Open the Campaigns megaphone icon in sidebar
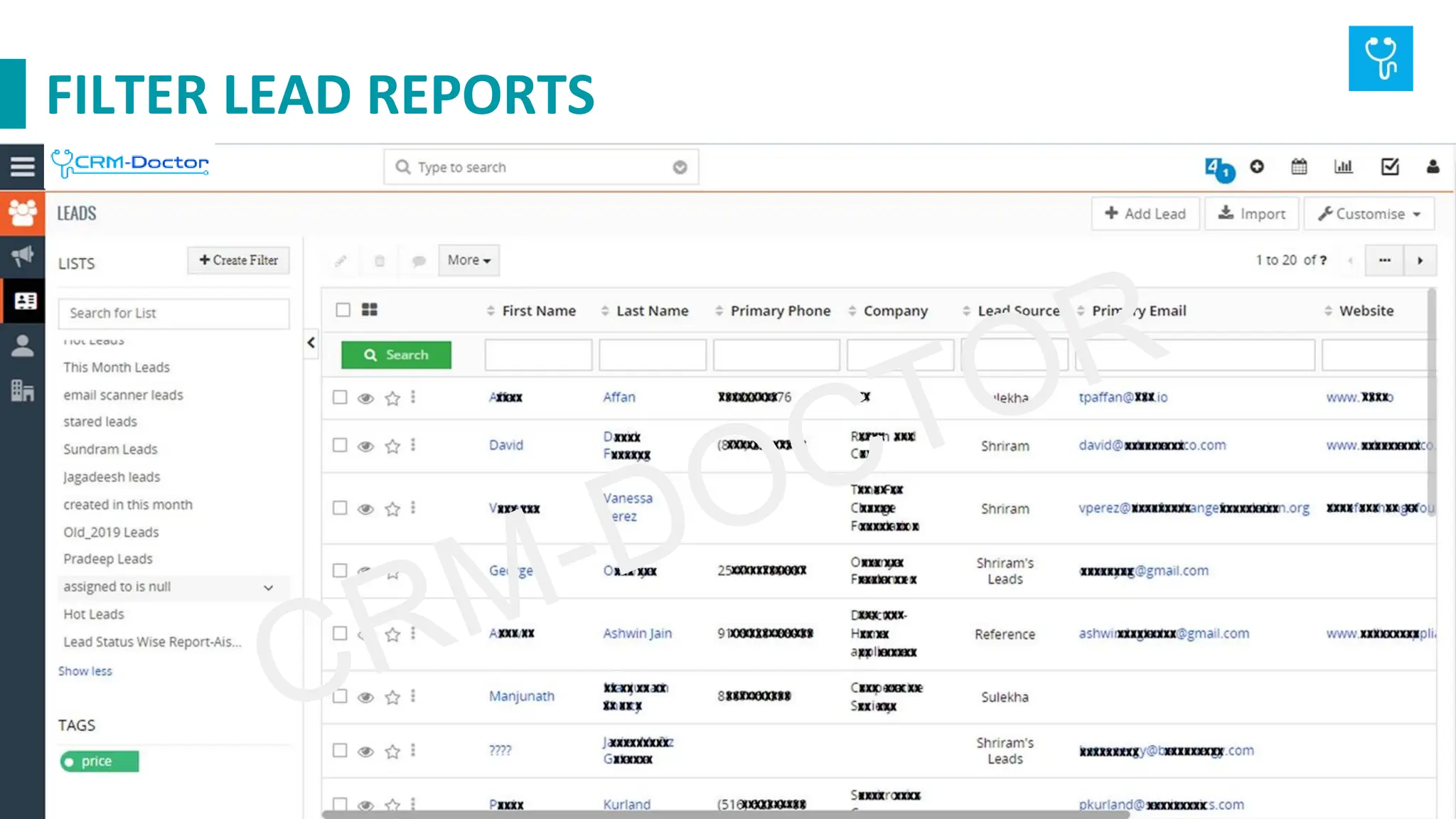Screen dimensions: 1456x819 (x=22, y=256)
